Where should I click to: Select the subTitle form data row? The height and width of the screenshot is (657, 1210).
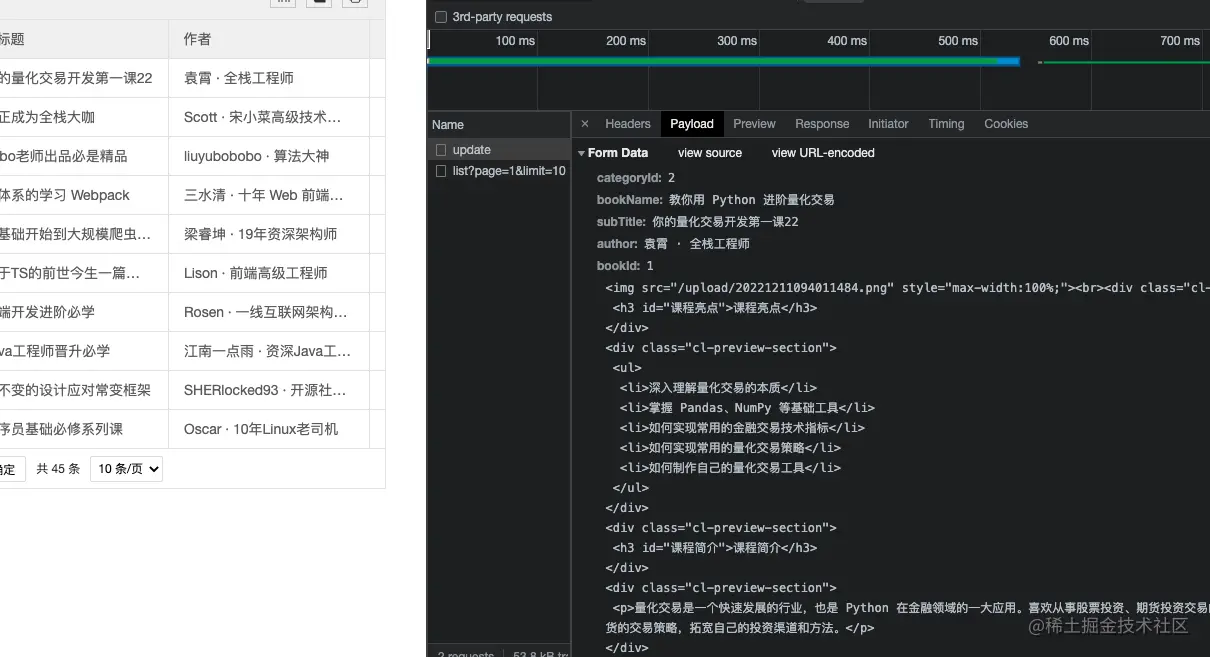(698, 222)
